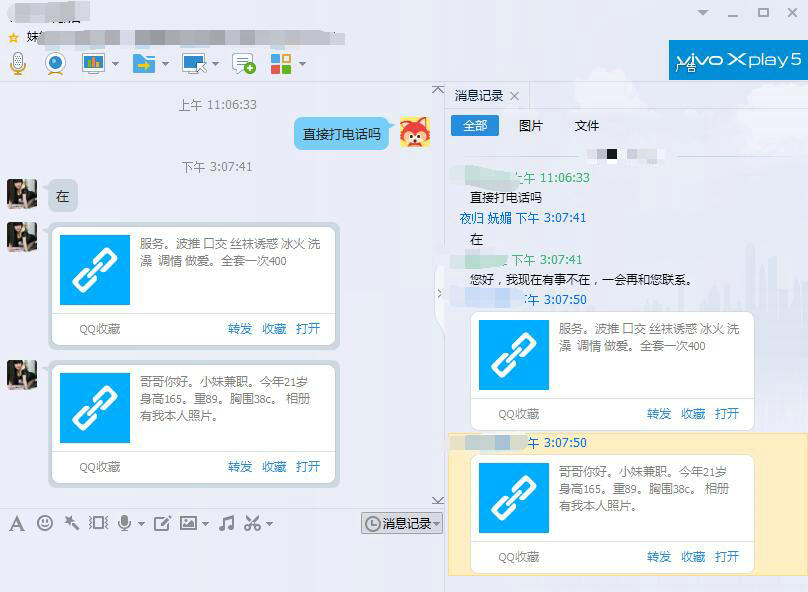Switch to the 文件 tab in message records
The image size is (808, 592).
588,126
